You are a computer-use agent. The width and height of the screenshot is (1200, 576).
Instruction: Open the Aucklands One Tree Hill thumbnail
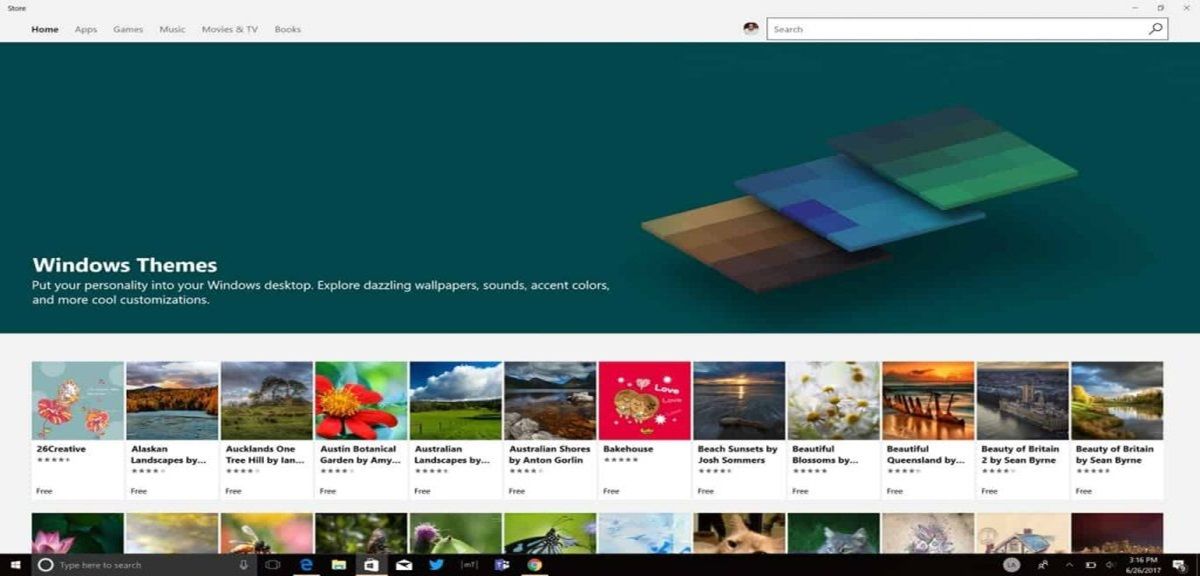coord(267,401)
